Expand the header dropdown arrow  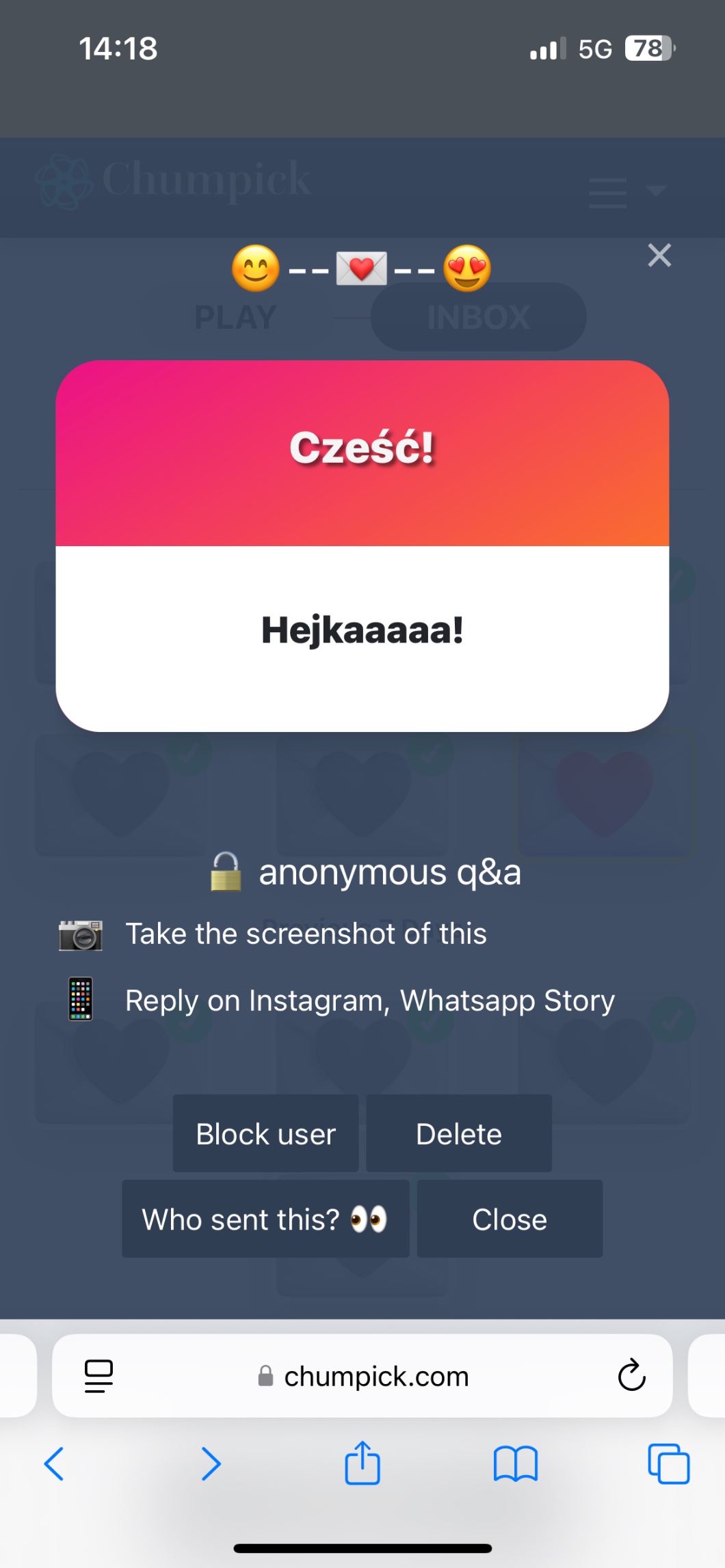click(656, 191)
